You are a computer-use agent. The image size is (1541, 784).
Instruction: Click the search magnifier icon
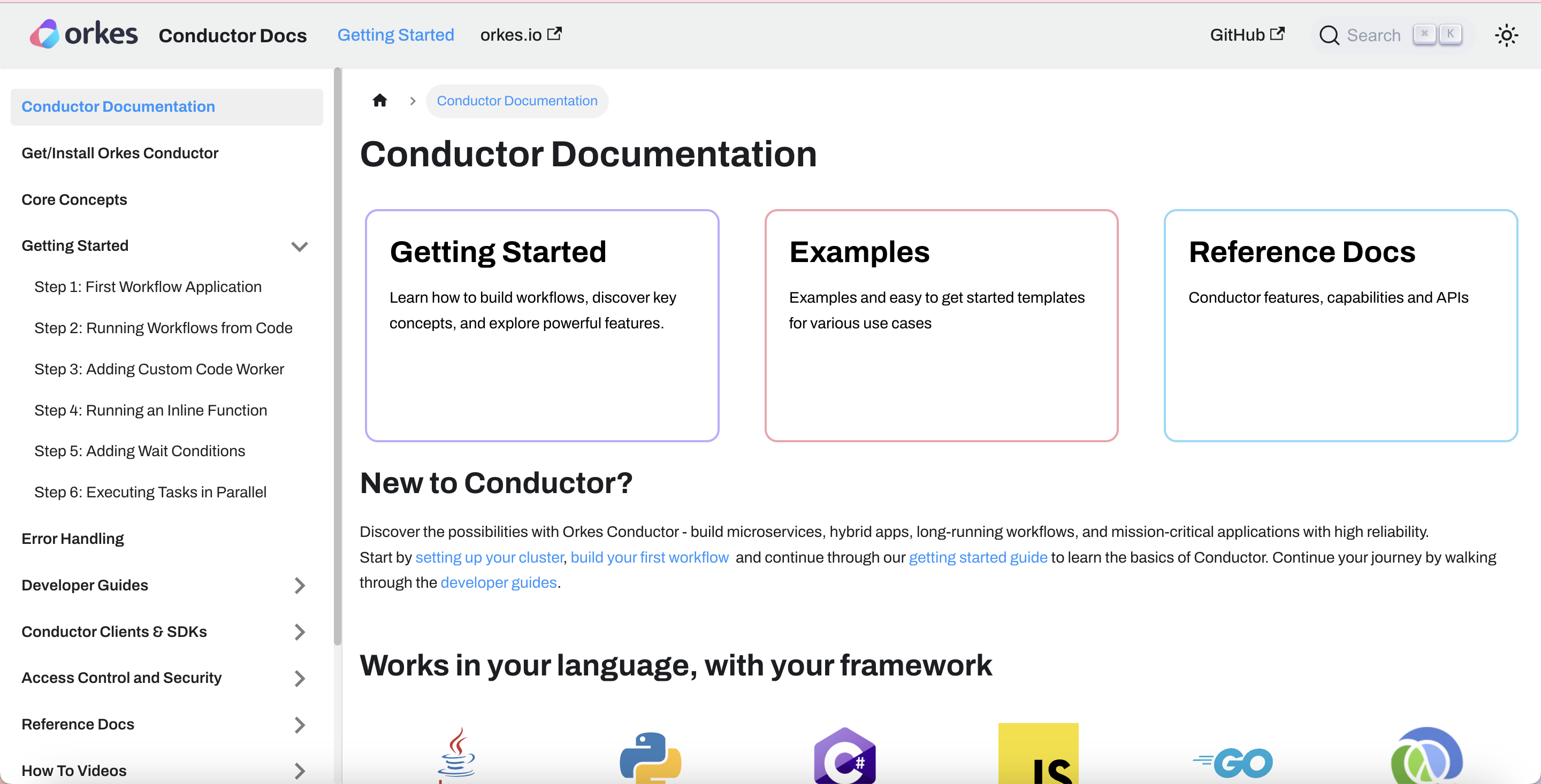point(1329,35)
